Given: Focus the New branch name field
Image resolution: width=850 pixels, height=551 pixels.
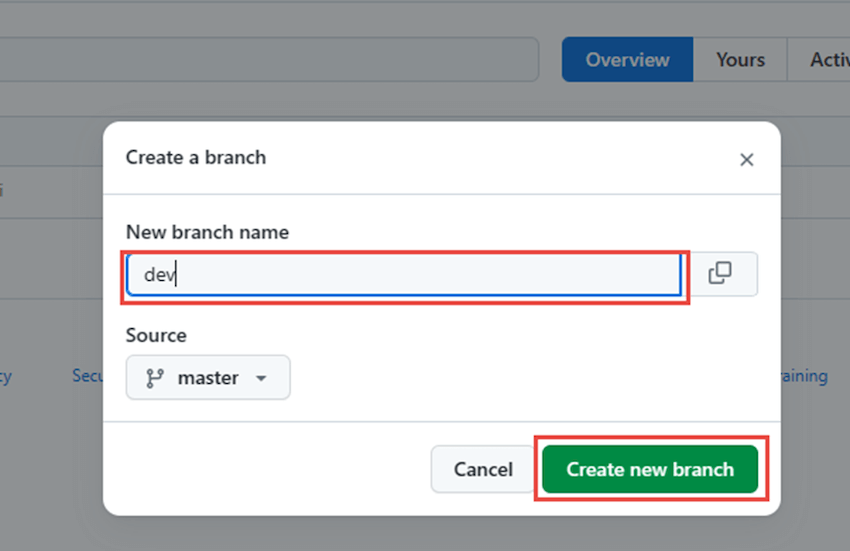Looking at the screenshot, I should 404,275.
